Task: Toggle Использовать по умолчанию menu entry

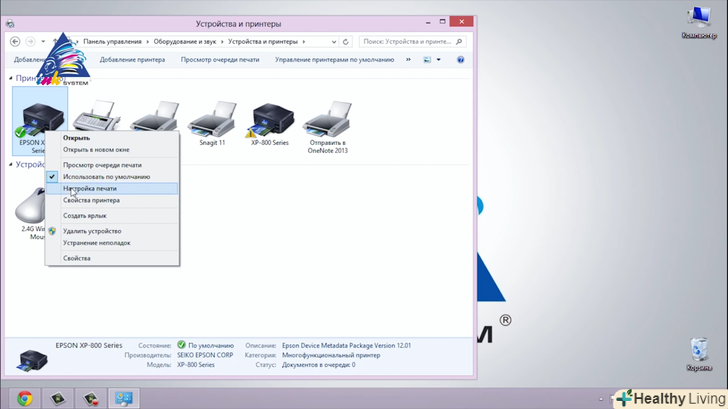Action: tap(111, 177)
